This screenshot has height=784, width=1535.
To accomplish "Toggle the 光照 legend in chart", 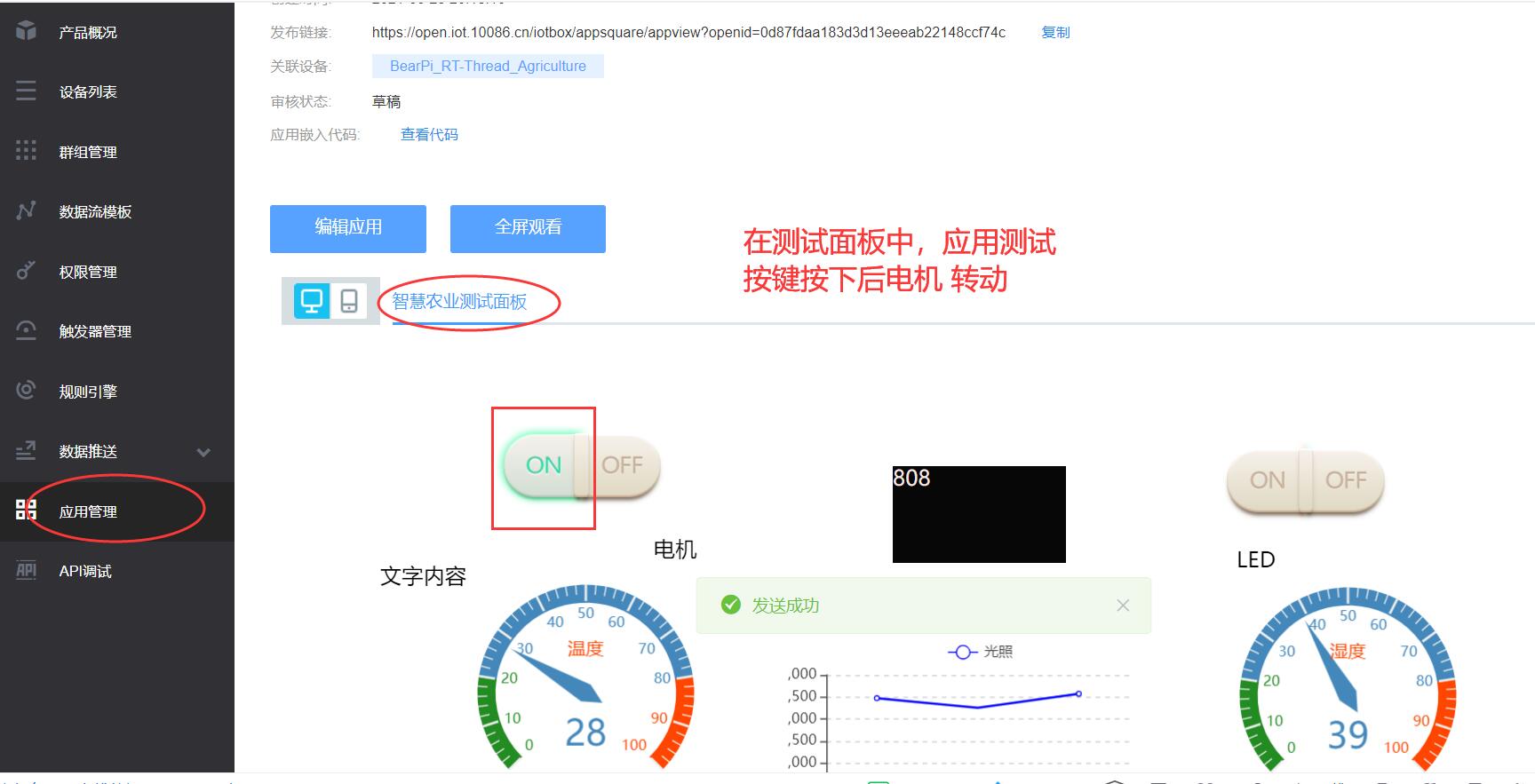I will click(x=980, y=652).
